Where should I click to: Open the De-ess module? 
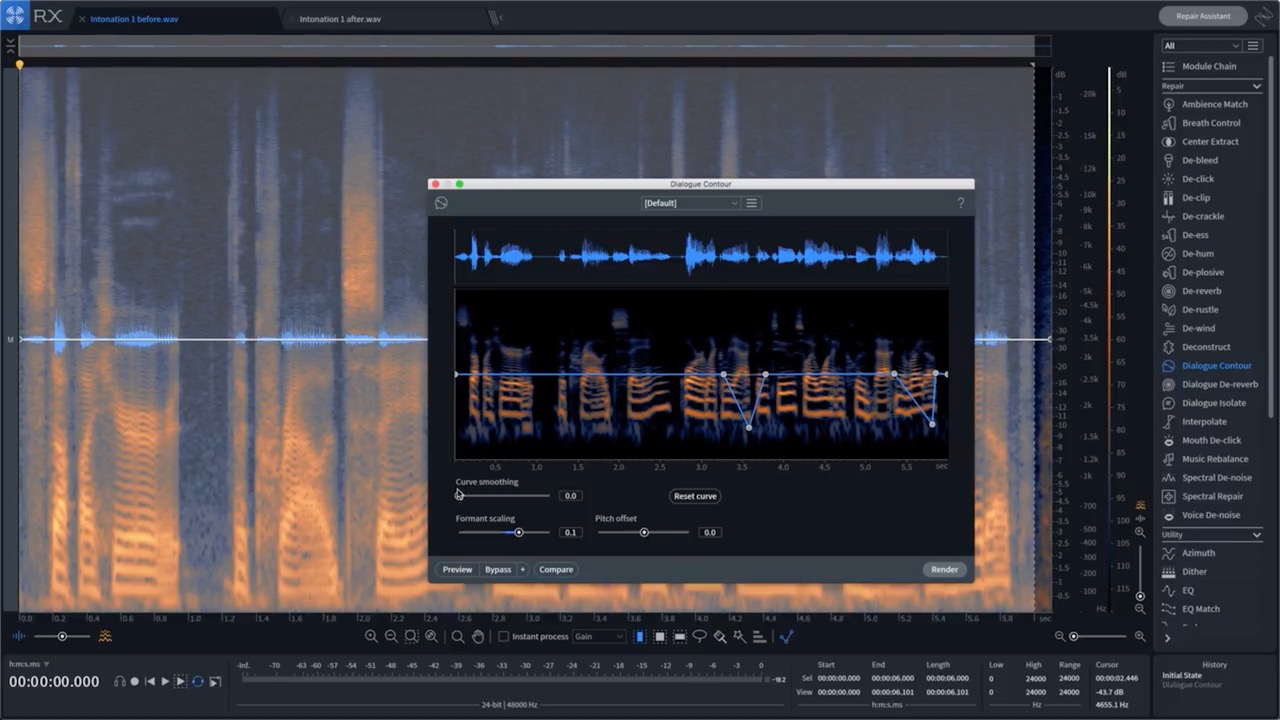(1195, 235)
